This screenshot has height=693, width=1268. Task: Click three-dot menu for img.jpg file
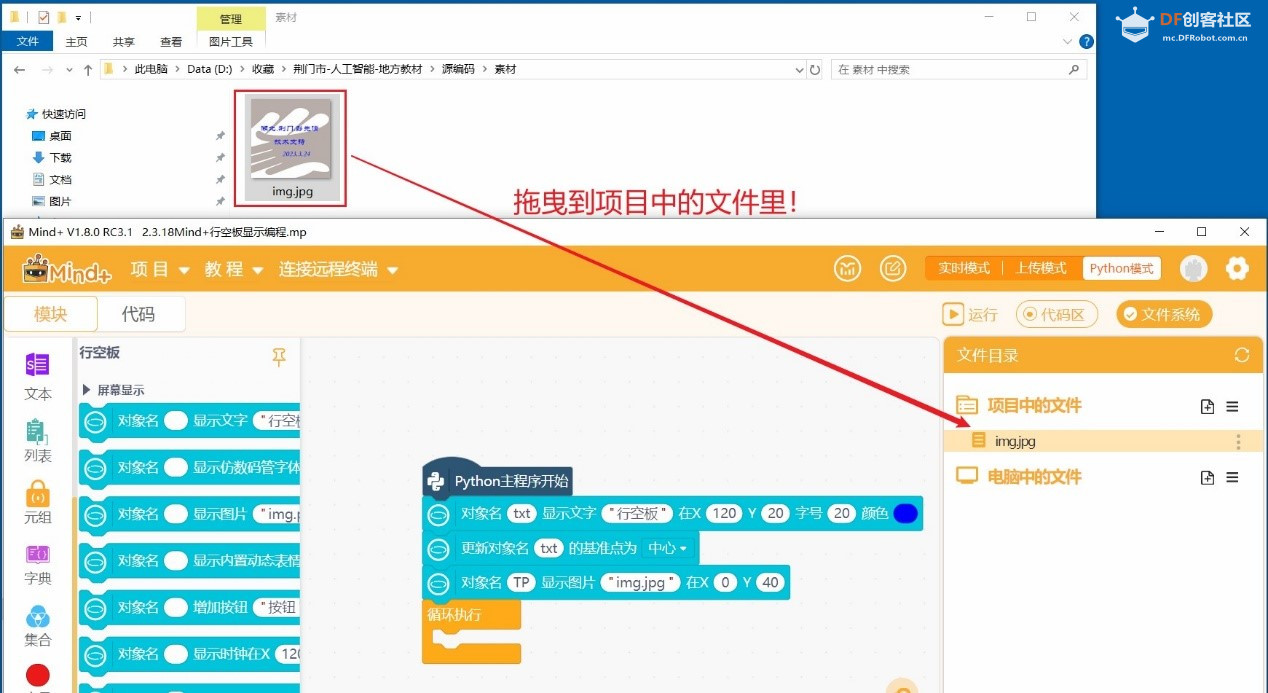tap(1239, 441)
